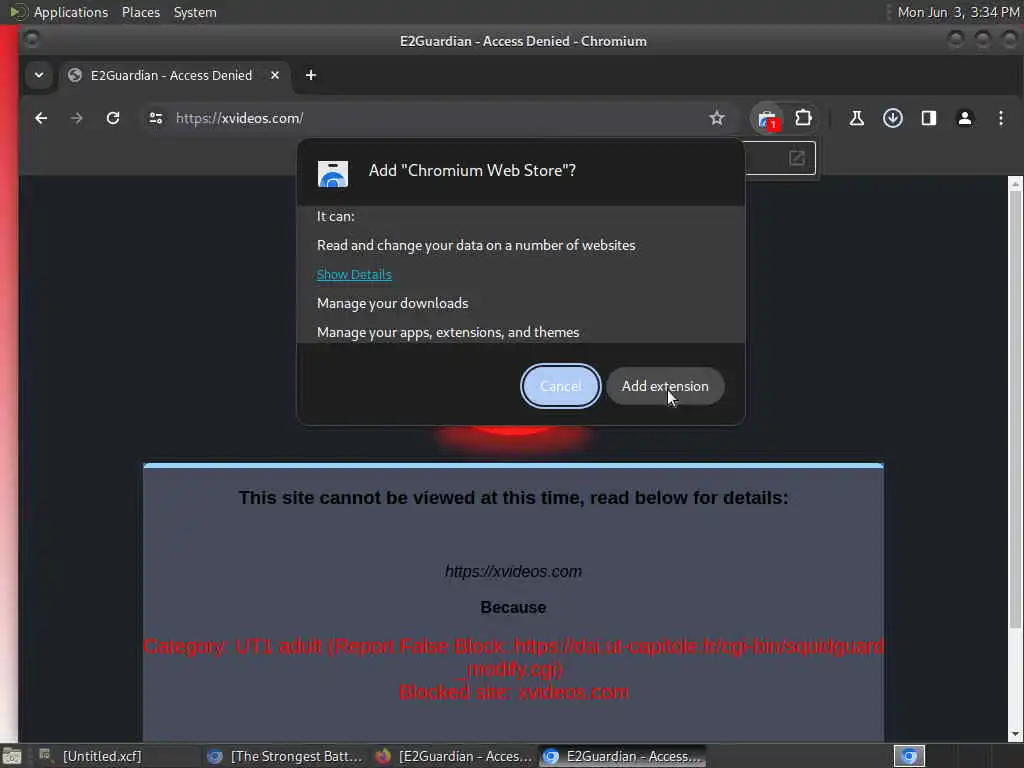Cancel the extension install dialog
Viewport: 1024px width, 768px height.
[560, 386]
